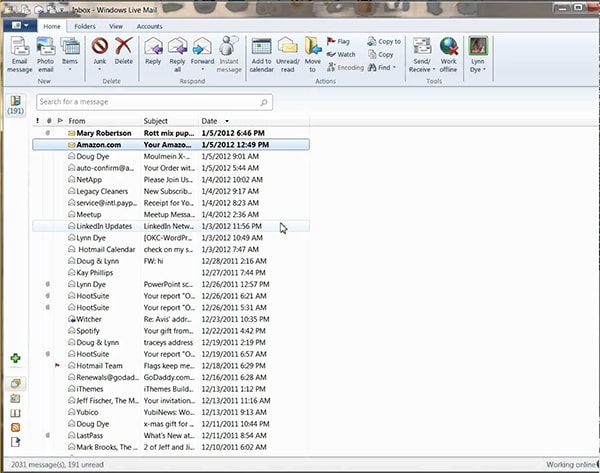600x473 pixels.
Task: Create a new Photo email
Action: 46,55
